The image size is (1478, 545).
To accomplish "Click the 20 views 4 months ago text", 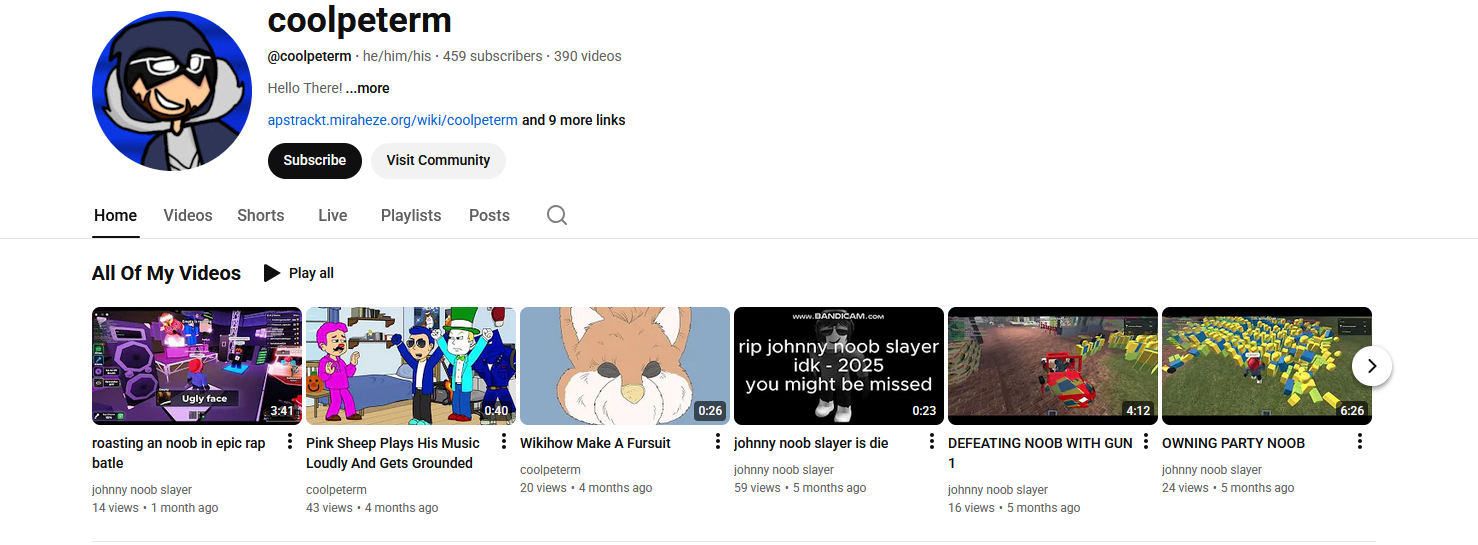I will coord(586,488).
